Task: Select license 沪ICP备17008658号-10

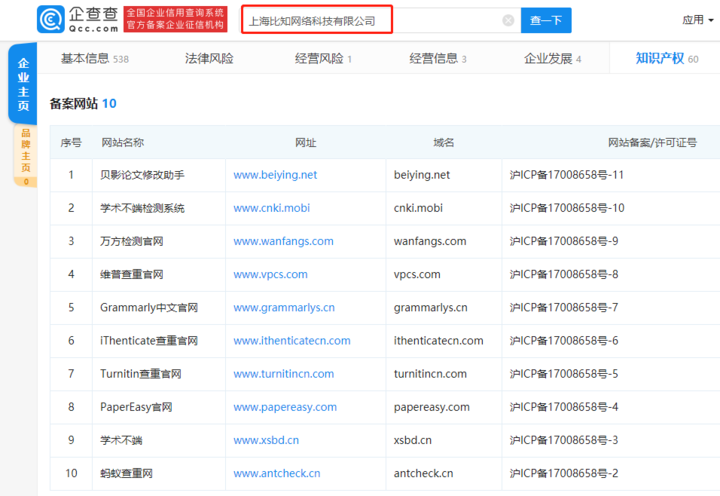Action: (x=567, y=208)
